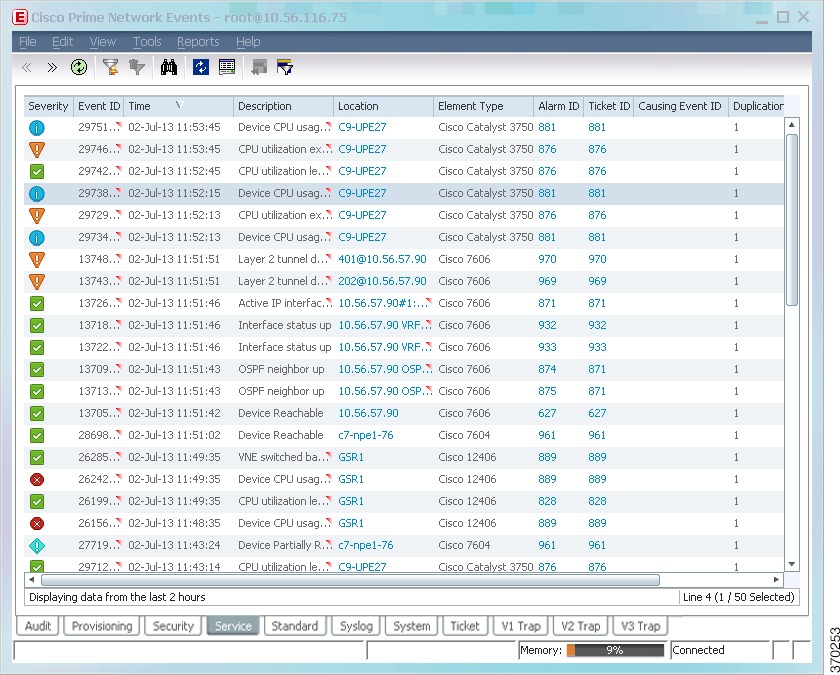Sort by the Ticket ID column header

click(x=609, y=106)
